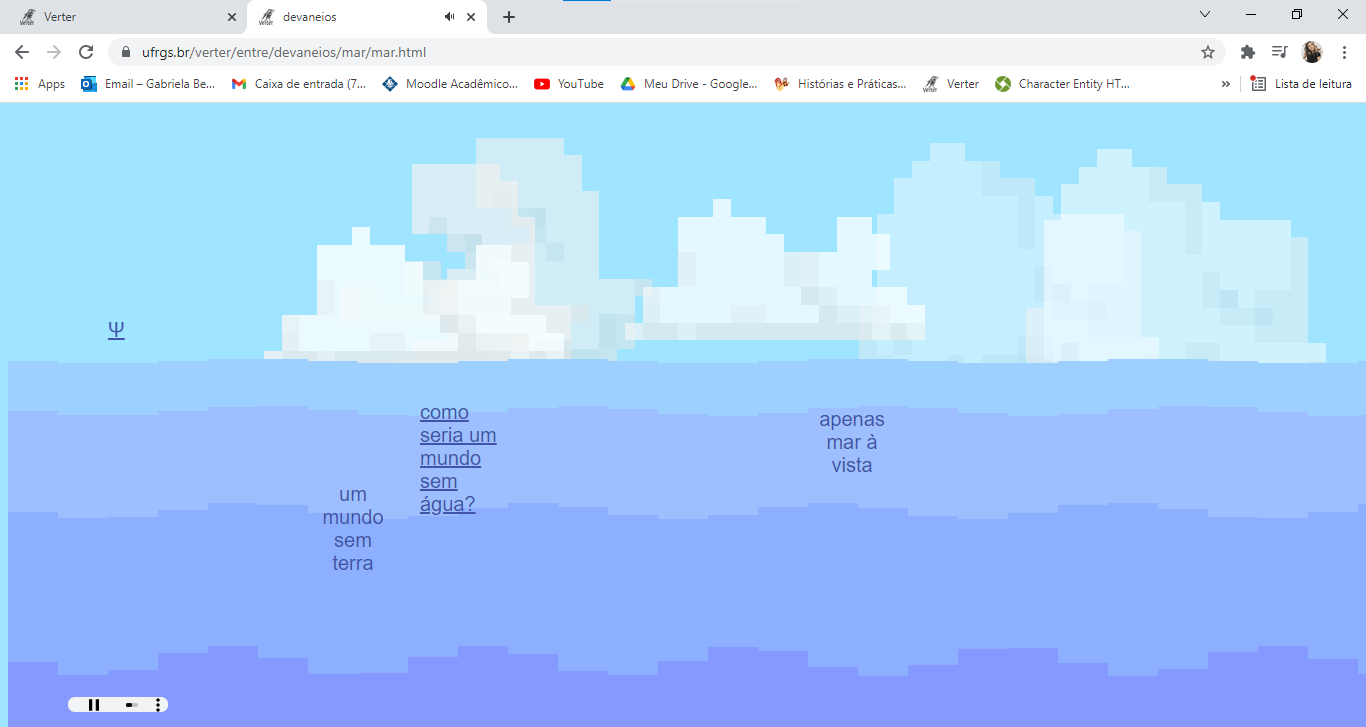
Task: Go forward to the next page
Action: coord(54,52)
